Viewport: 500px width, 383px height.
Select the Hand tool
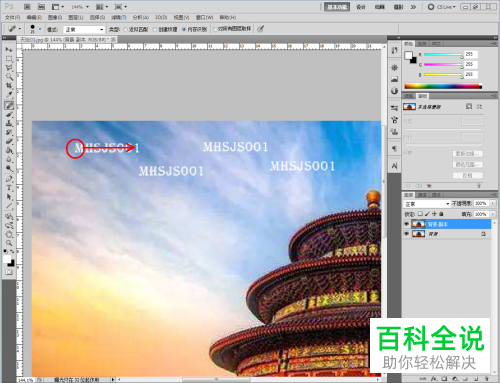click(9, 234)
